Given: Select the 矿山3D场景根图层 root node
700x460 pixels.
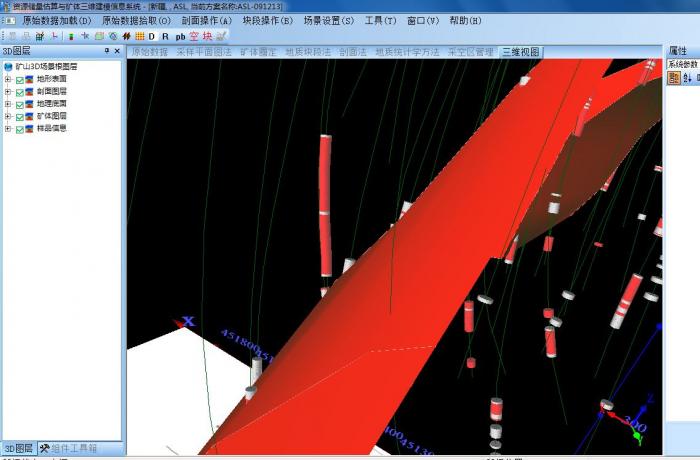Looking at the screenshot, I should 46,67.
